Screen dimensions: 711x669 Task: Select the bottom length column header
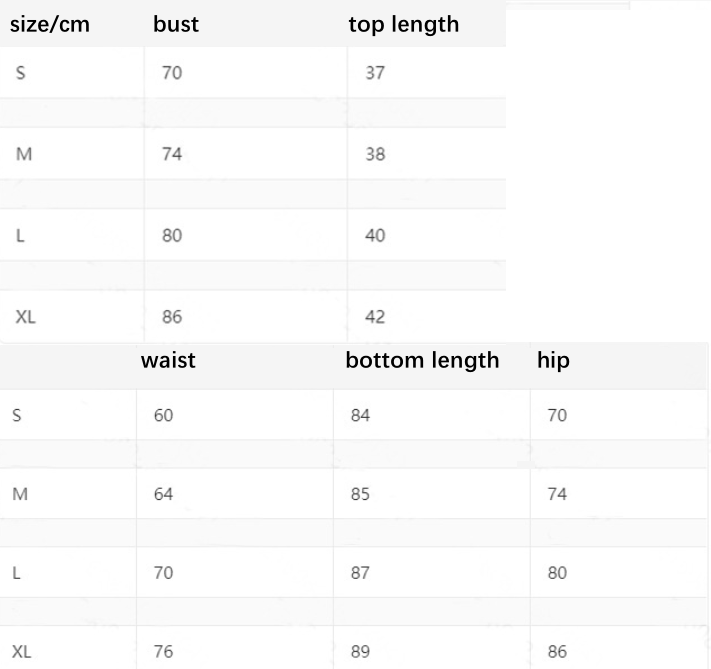click(422, 361)
